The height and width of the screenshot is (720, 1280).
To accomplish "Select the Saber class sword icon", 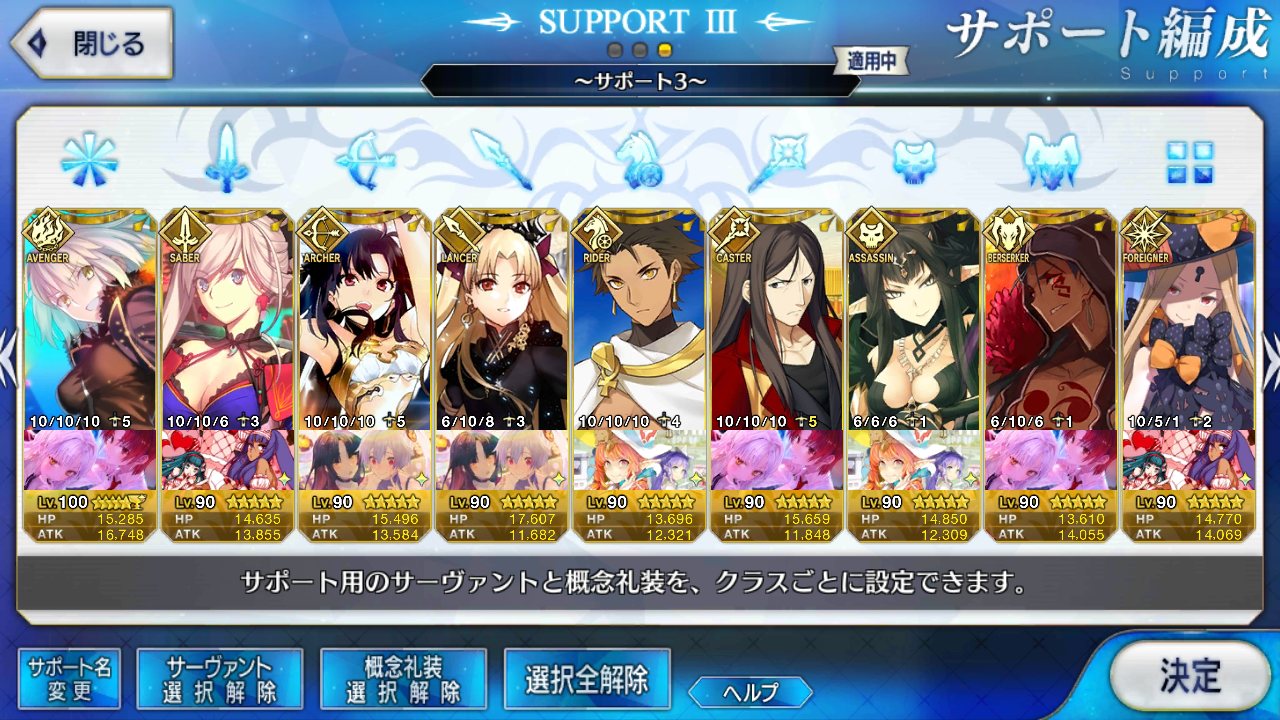I will coord(226,158).
